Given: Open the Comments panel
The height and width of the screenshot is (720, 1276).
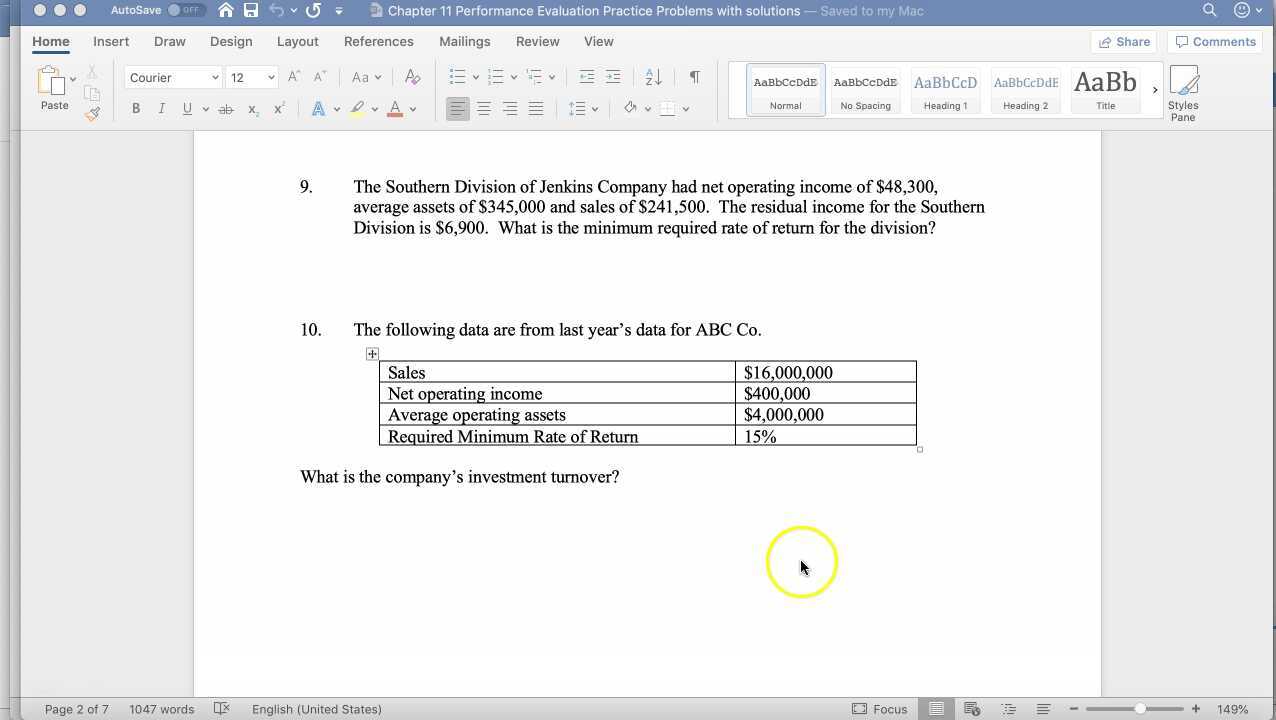Looking at the screenshot, I should pos(1216,41).
